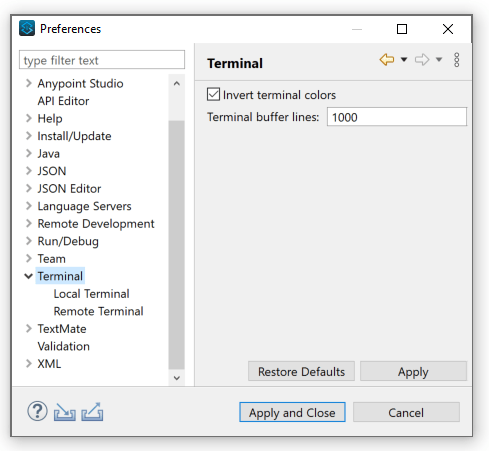
Task: Click the export preferences icon
Action: point(92,412)
